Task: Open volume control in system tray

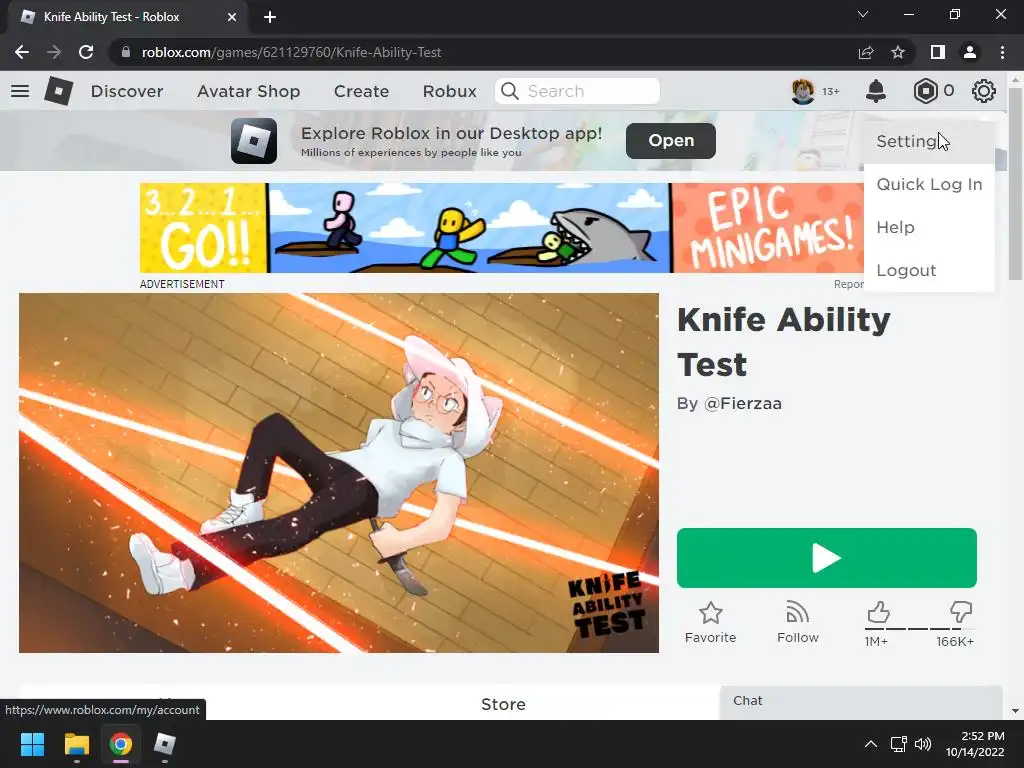Action: tap(923, 744)
